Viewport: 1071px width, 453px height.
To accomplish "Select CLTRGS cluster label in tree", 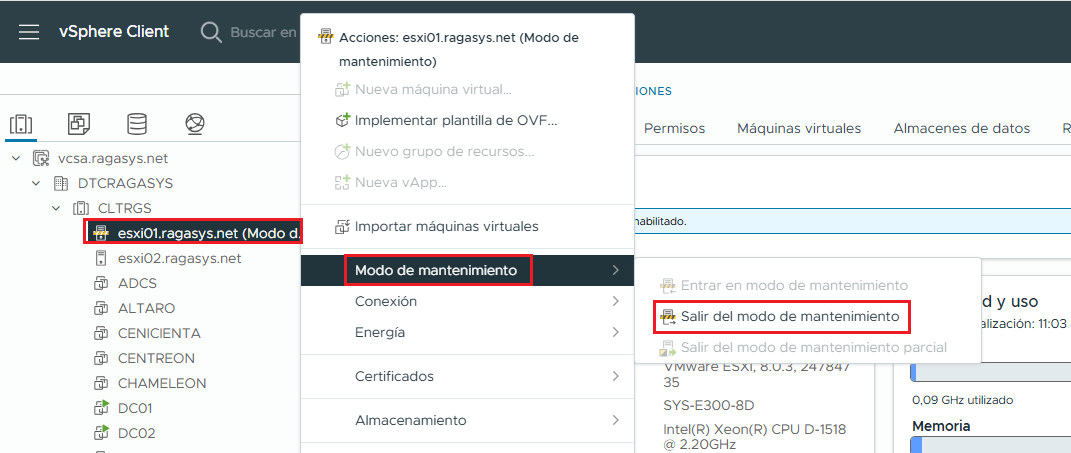I will click(124, 208).
